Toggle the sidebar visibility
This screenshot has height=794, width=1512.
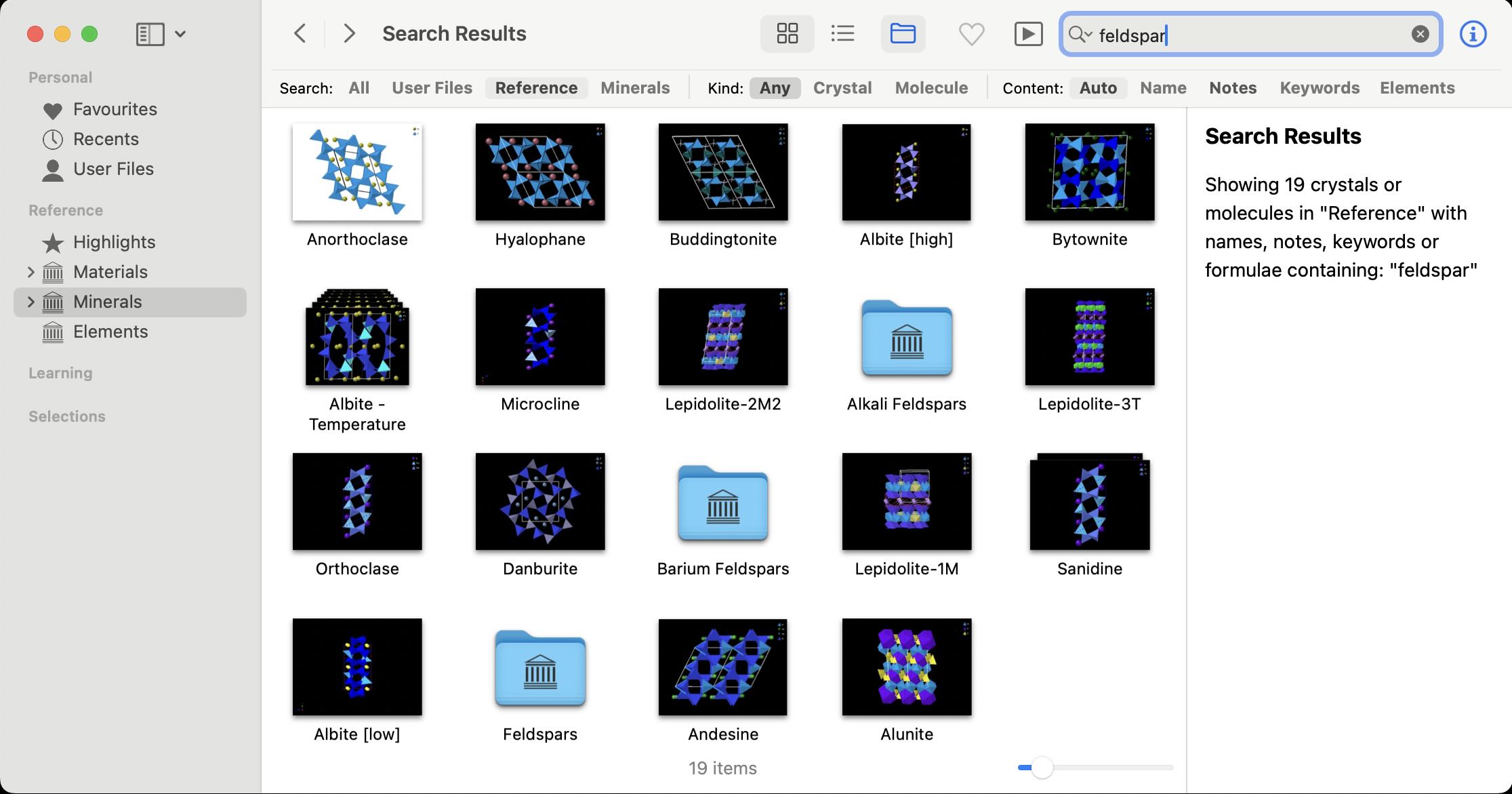(x=148, y=33)
